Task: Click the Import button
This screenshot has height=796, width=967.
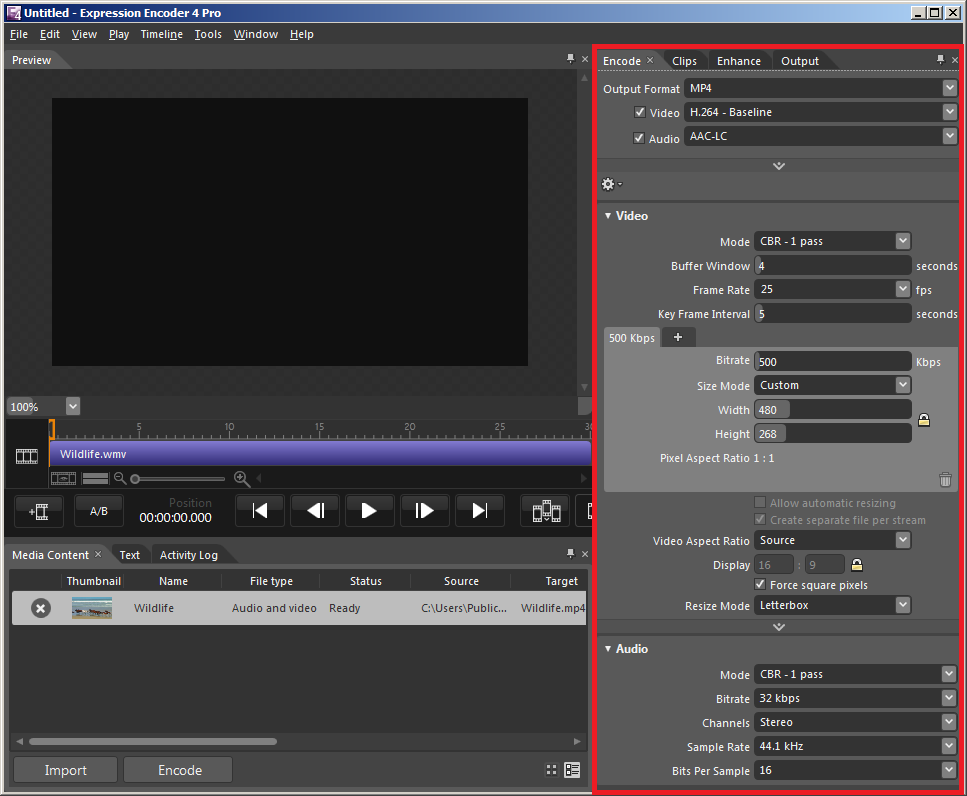Action: 65,770
